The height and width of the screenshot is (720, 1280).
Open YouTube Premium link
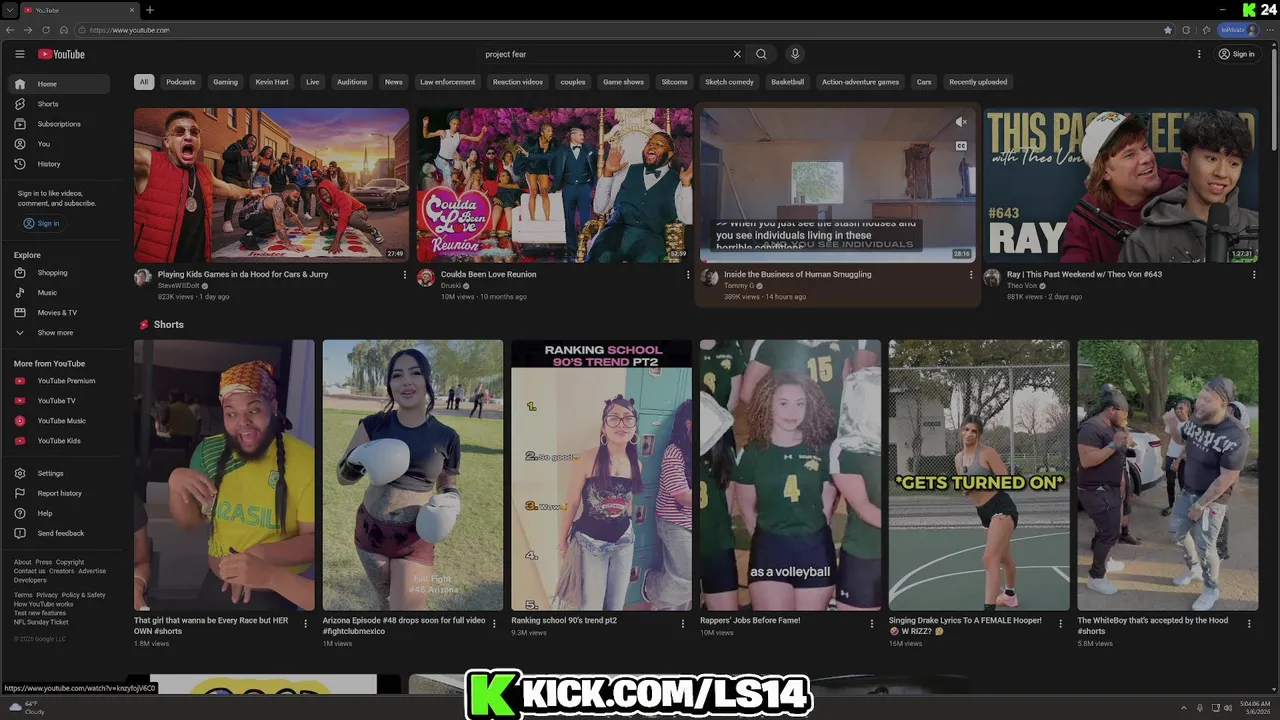pos(60,381)
